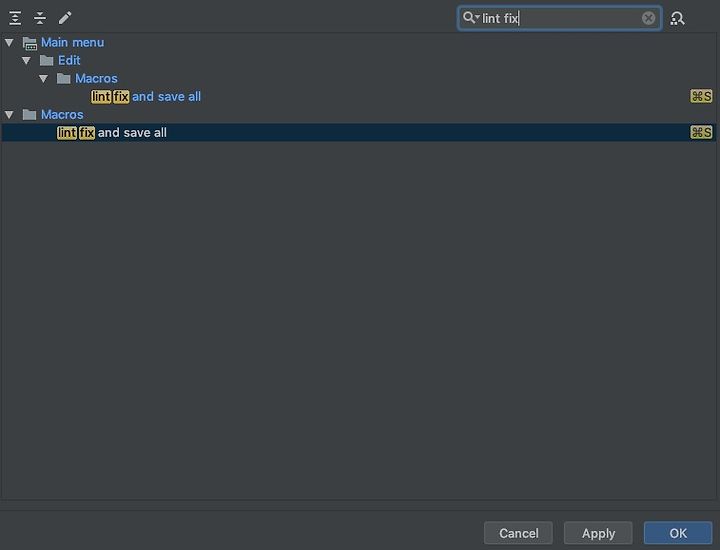This screenshot has width=720, height=550.
Task: Open the search options magnifier dropdown
Action: pyautogui.click(x=471, y=18)
